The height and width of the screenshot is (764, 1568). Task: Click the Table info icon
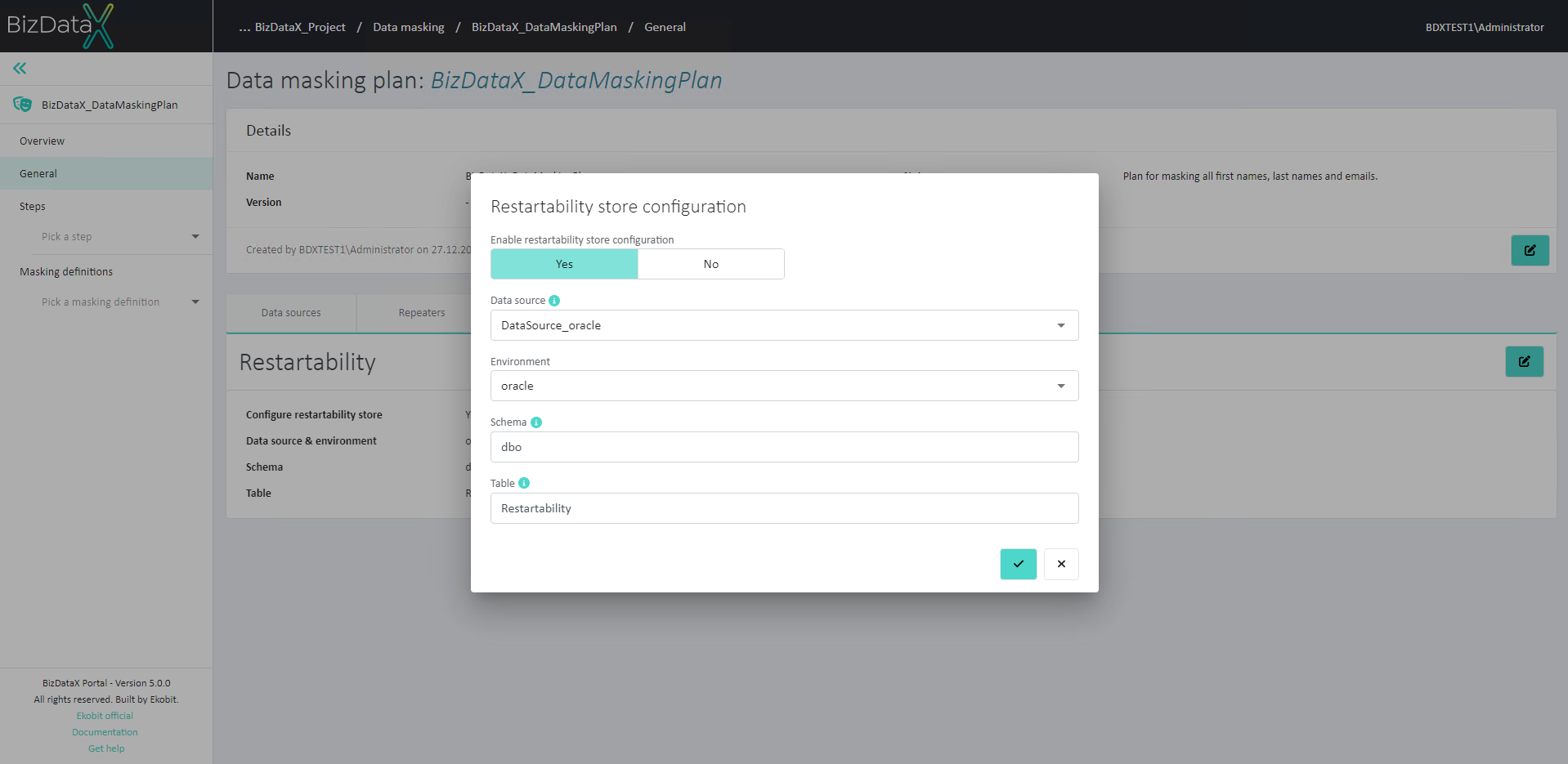[x=524, y=483]
